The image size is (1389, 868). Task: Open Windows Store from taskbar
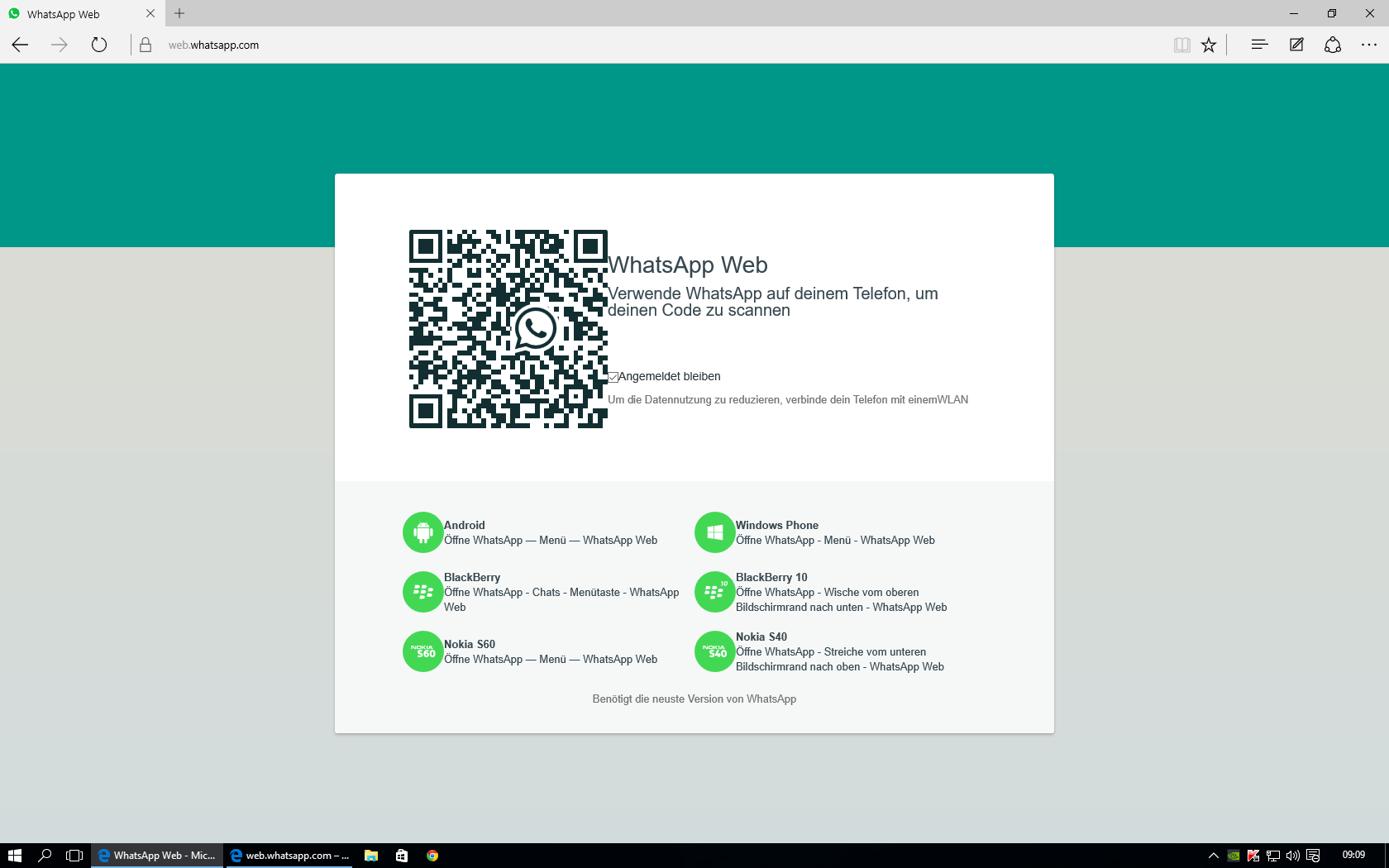click(402, 856)
